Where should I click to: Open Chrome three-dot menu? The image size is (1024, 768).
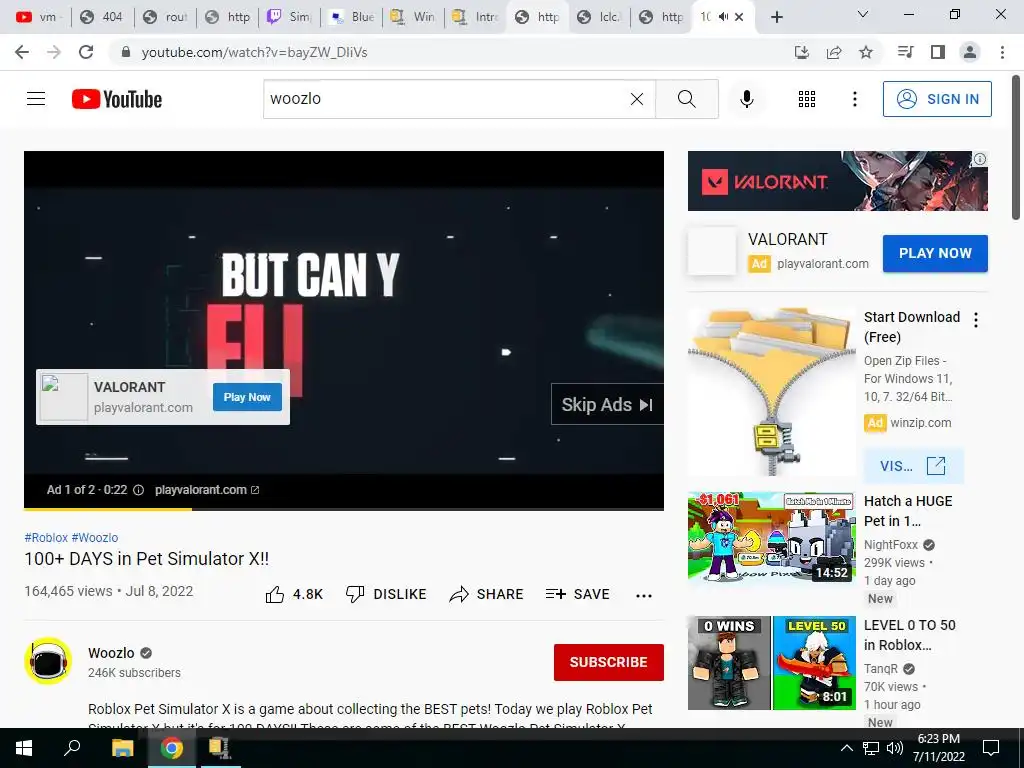(1002, 52)
